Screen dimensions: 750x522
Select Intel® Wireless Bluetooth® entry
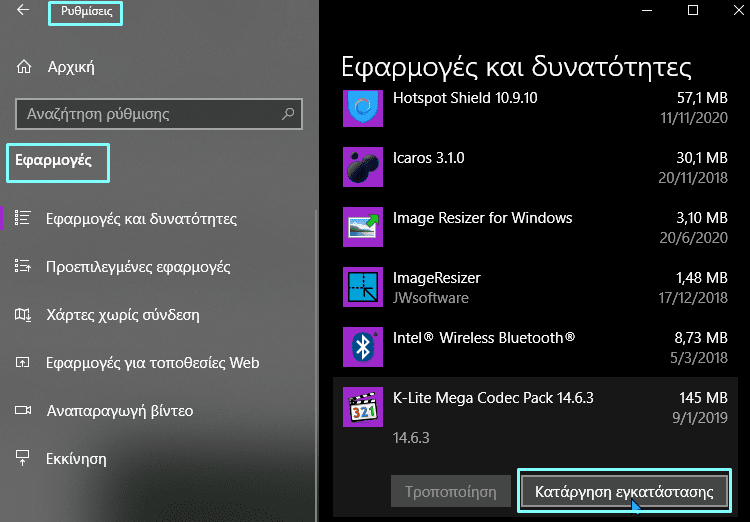tap(484, 338)
